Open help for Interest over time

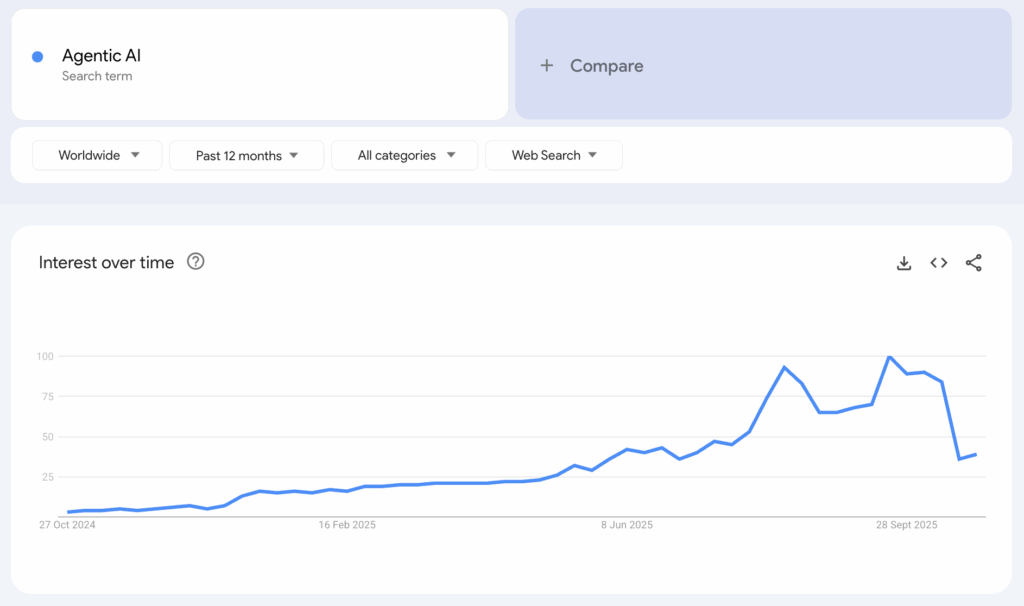point(196,262)
